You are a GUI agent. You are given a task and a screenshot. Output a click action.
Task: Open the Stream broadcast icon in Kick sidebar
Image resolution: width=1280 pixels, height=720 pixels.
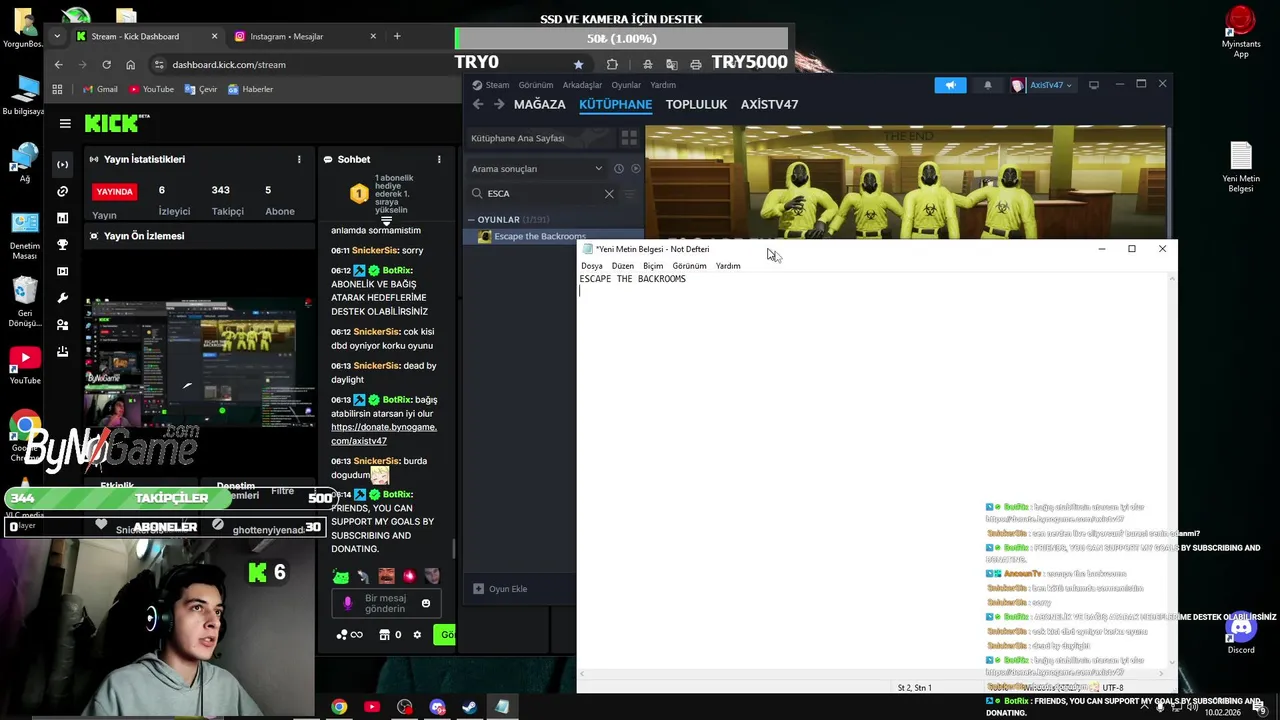(63, 164)
